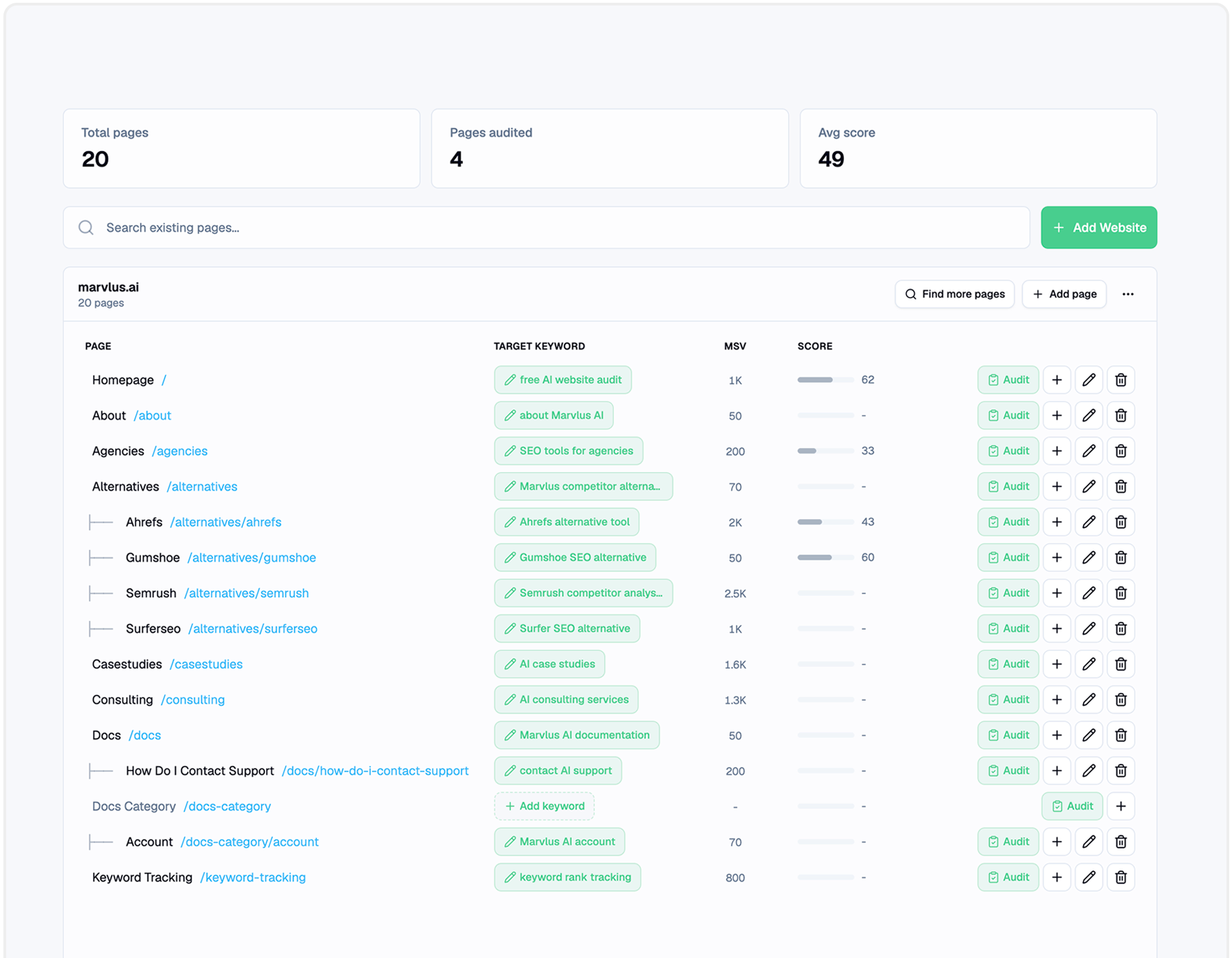This screenshot has width=1232, height=958.
Task: Click the SCORE column header
Action: [814, 346]
